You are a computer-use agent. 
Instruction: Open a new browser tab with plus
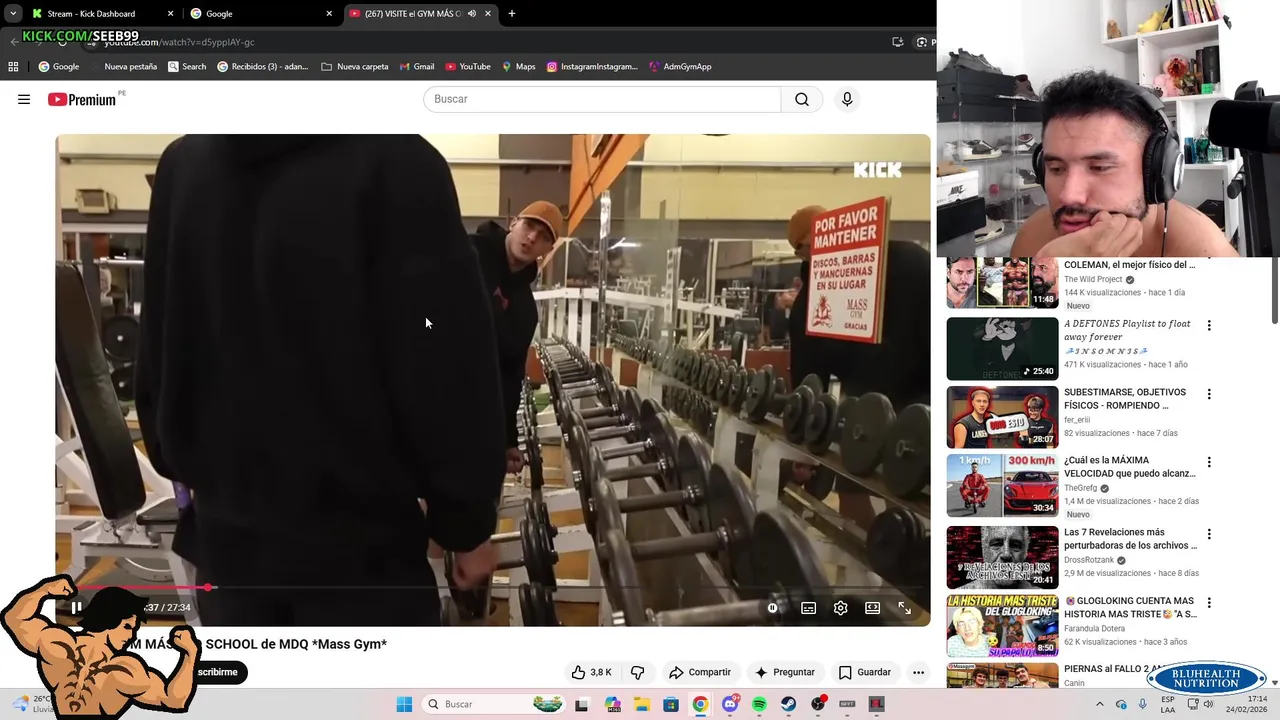[x=512, y=14]
